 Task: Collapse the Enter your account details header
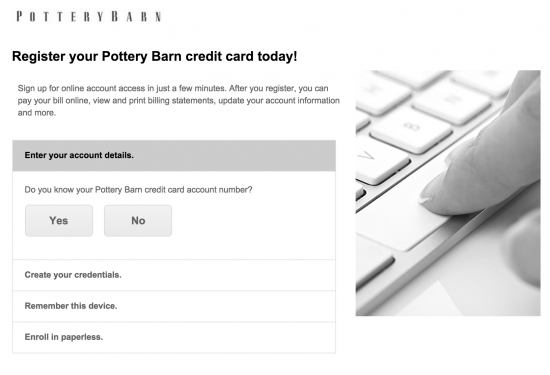pos(174,155)
